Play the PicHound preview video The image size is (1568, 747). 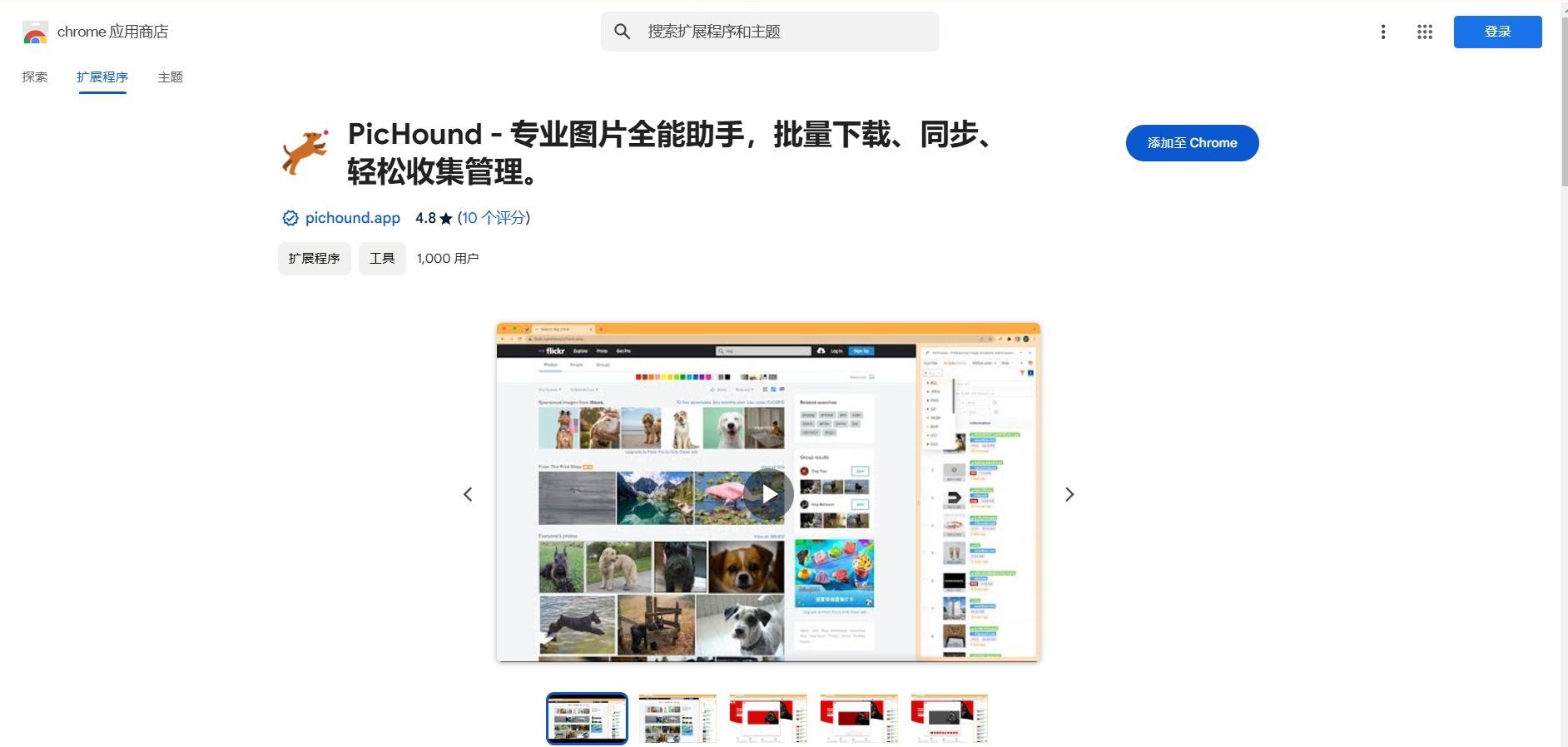pyautogui.click(x=768, y=494)
